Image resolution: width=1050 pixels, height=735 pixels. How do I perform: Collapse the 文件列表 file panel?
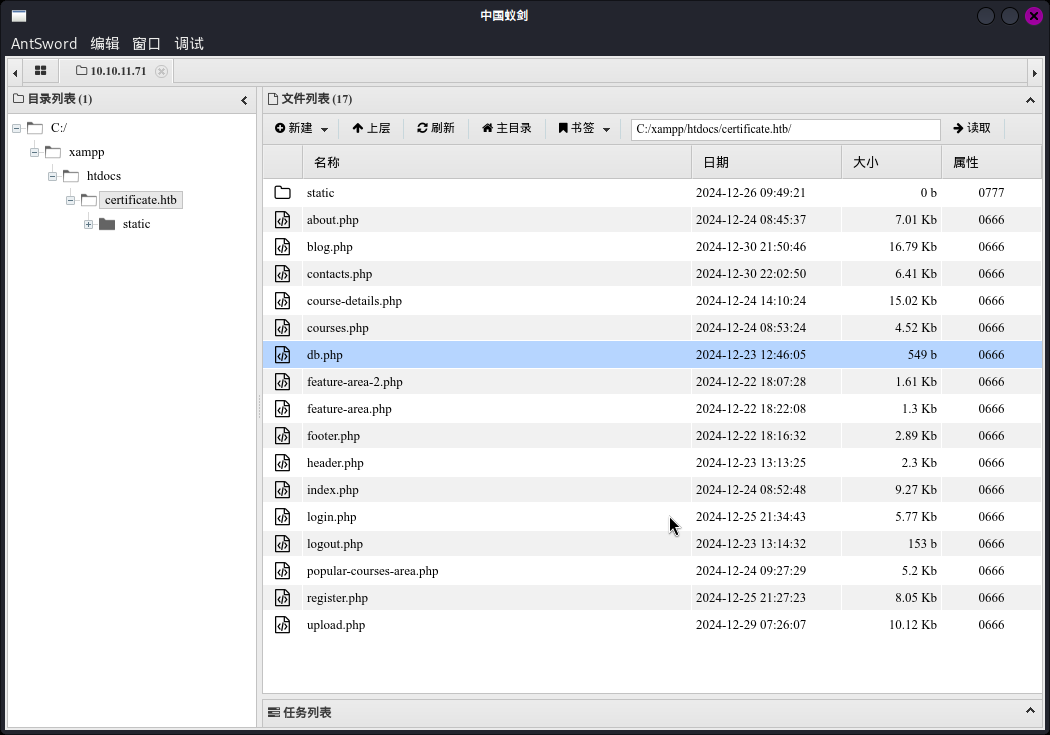point(1030,100)
